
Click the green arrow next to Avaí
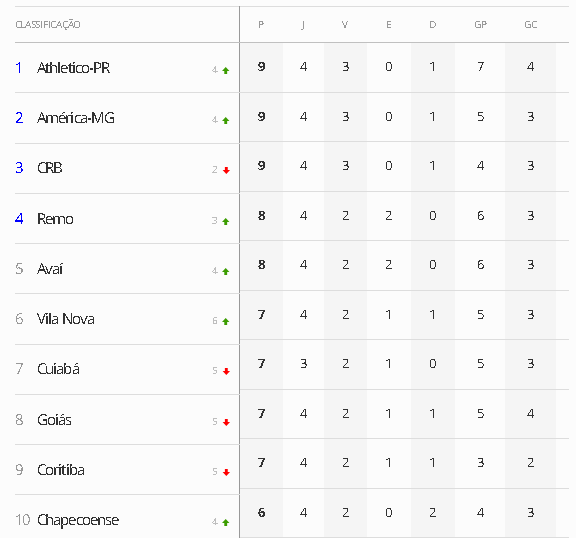click(x=226, y=271)
